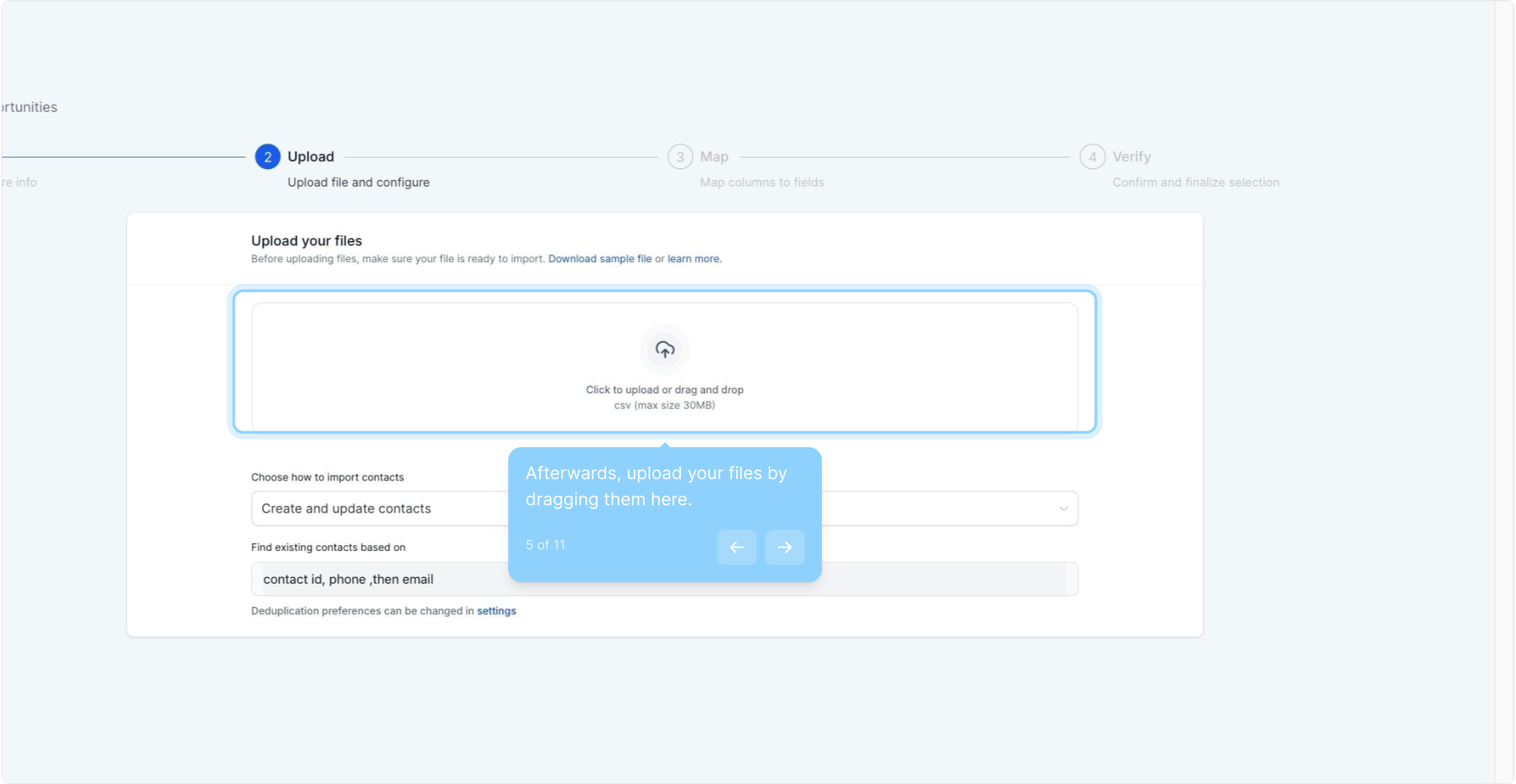Viewport: 1516px width, 784px height.
Task: Open 'Download sample file' link
Action: coord(600,259)
